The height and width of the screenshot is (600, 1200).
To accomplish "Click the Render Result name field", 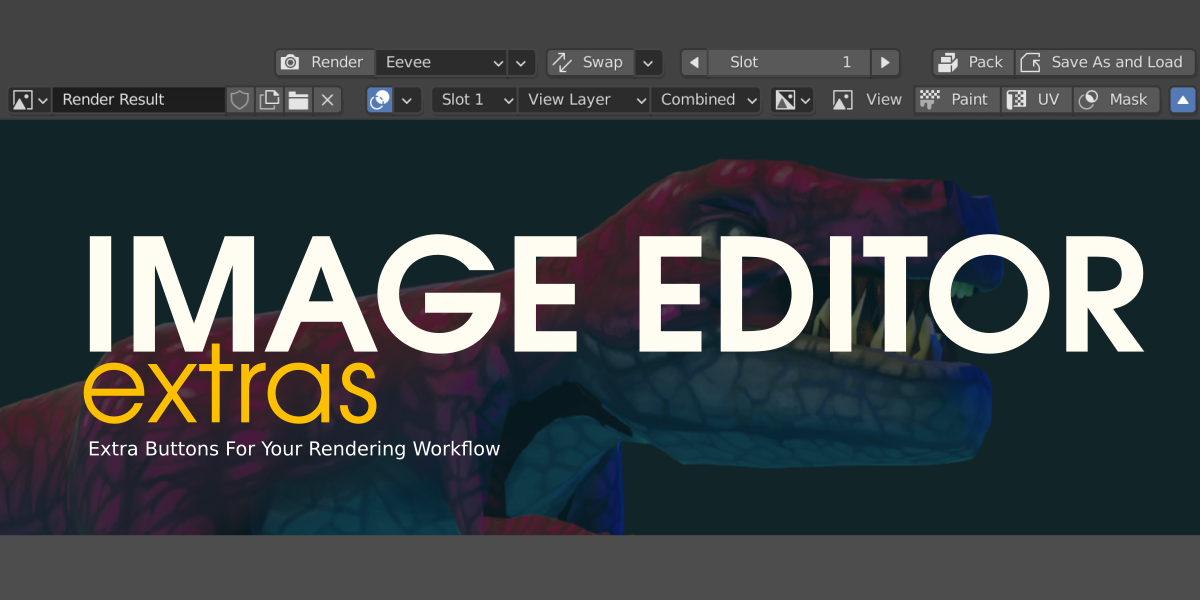I will coord(140,99).
